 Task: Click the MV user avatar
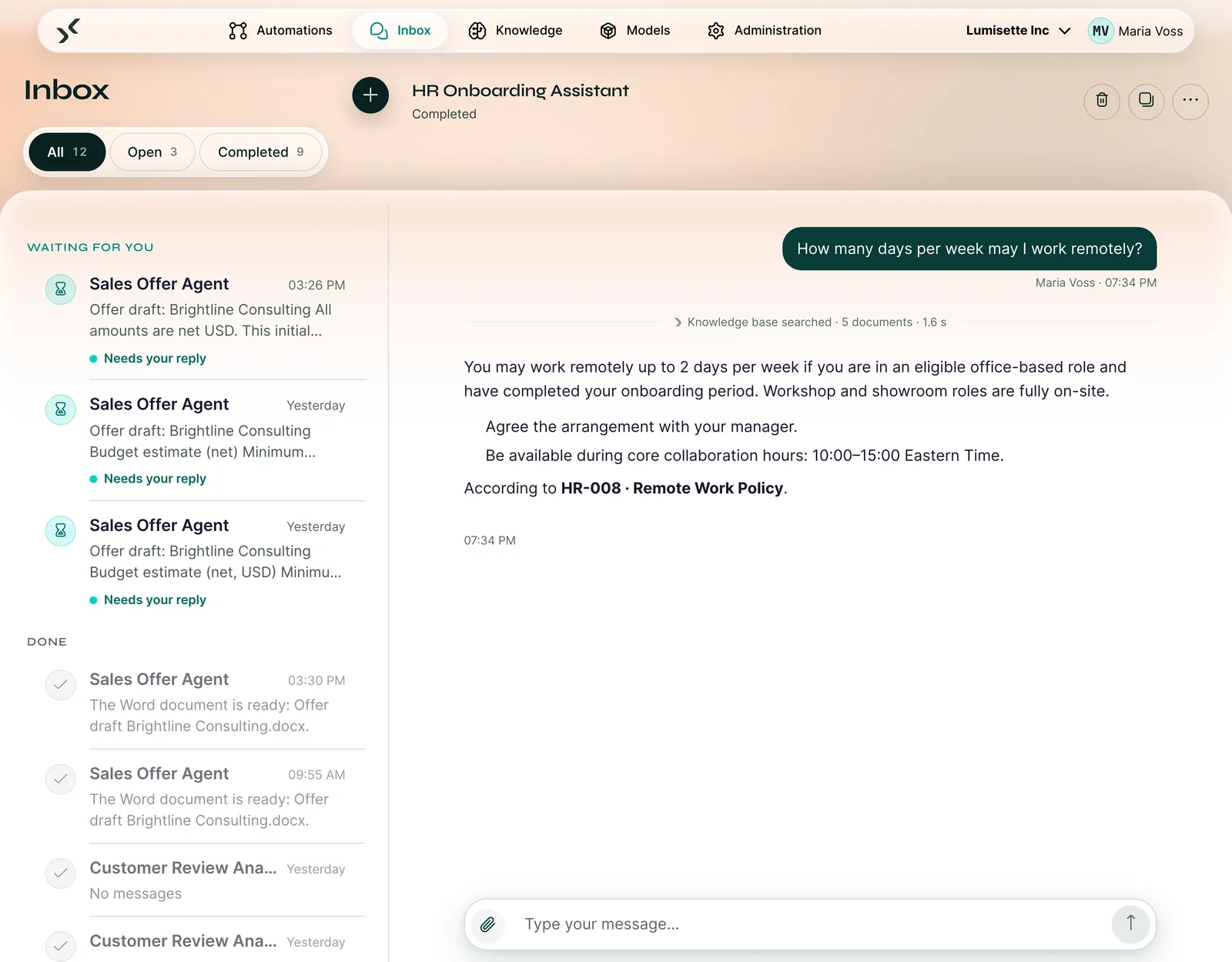point(1100,31)
